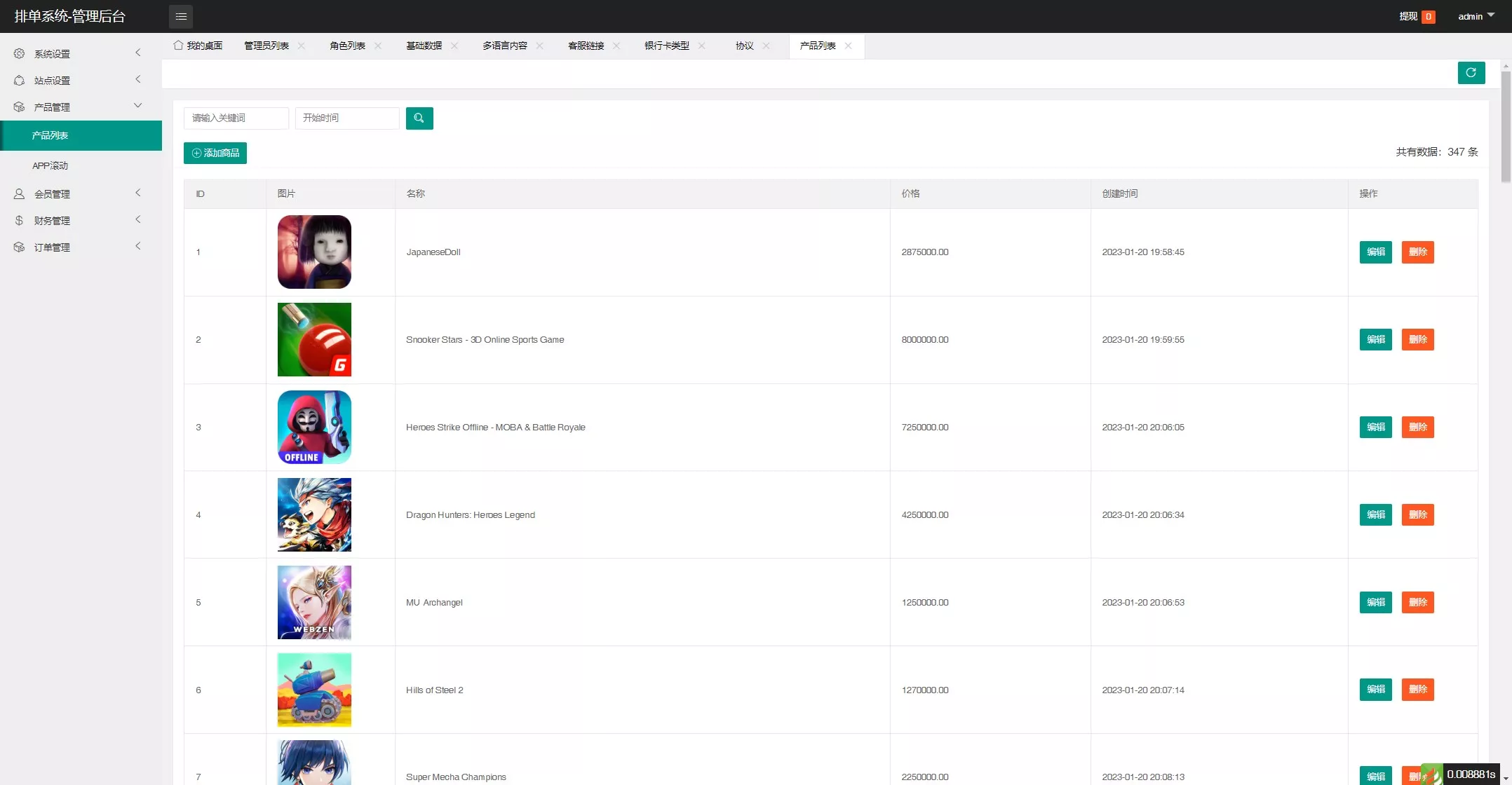Click the 财务管理 dollar icon
Screen dimensions: 1512x785
pyautogui.click(x=19, y=220)
